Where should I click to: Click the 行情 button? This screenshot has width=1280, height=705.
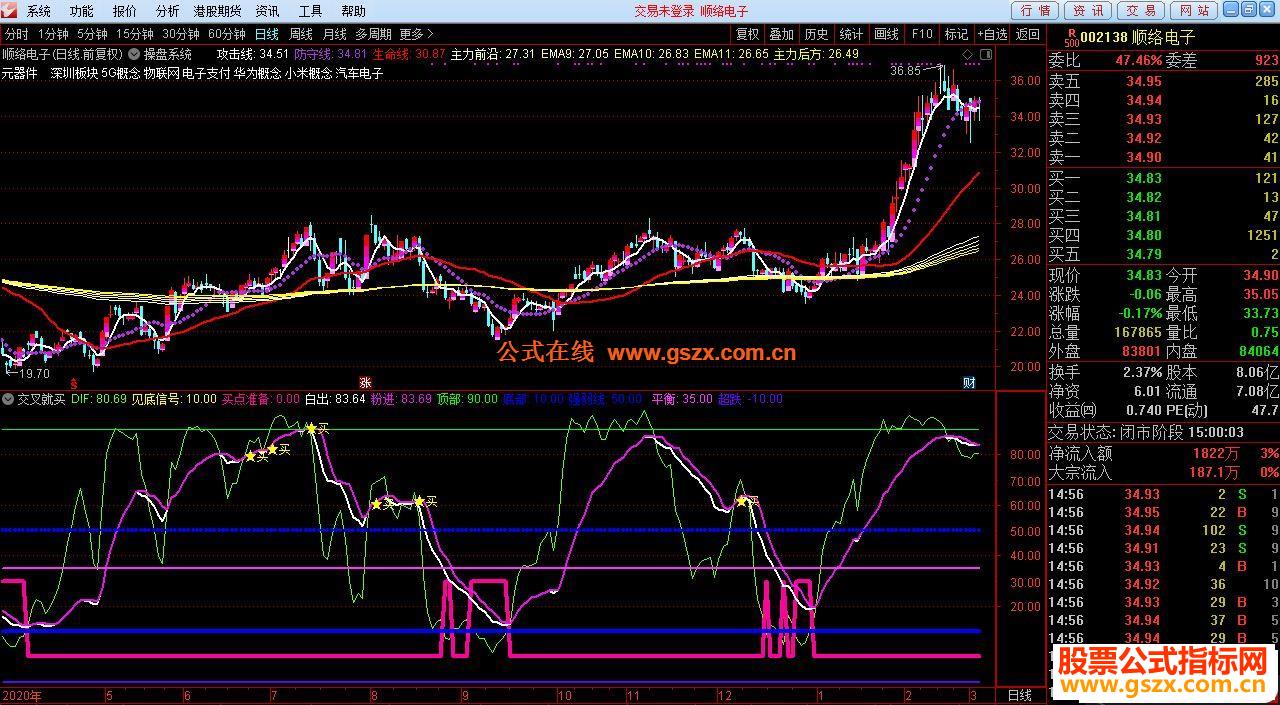click(x=1036, y=10)
